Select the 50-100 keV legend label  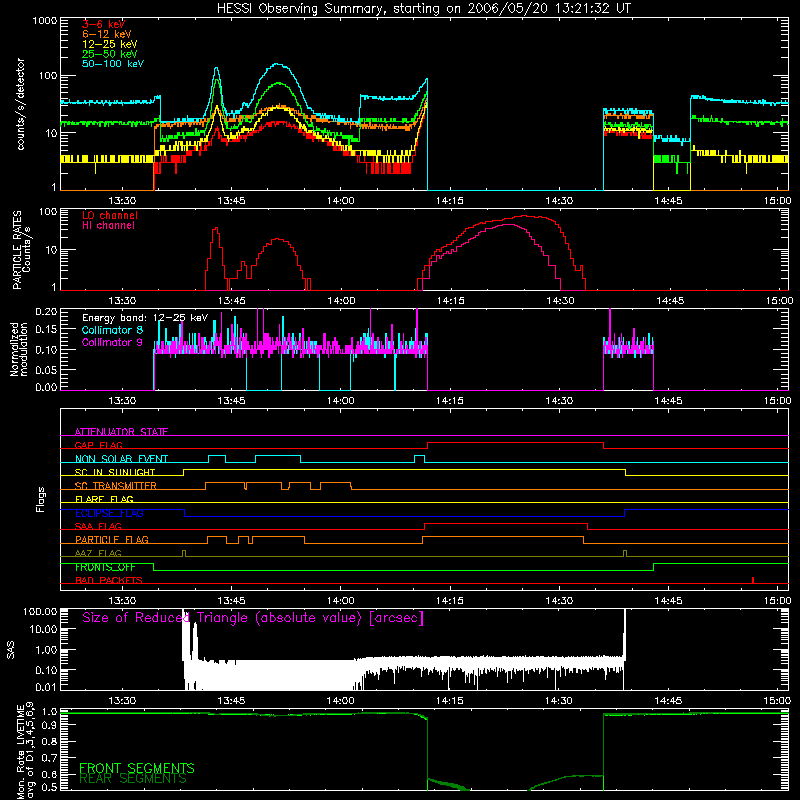[113, 64]
